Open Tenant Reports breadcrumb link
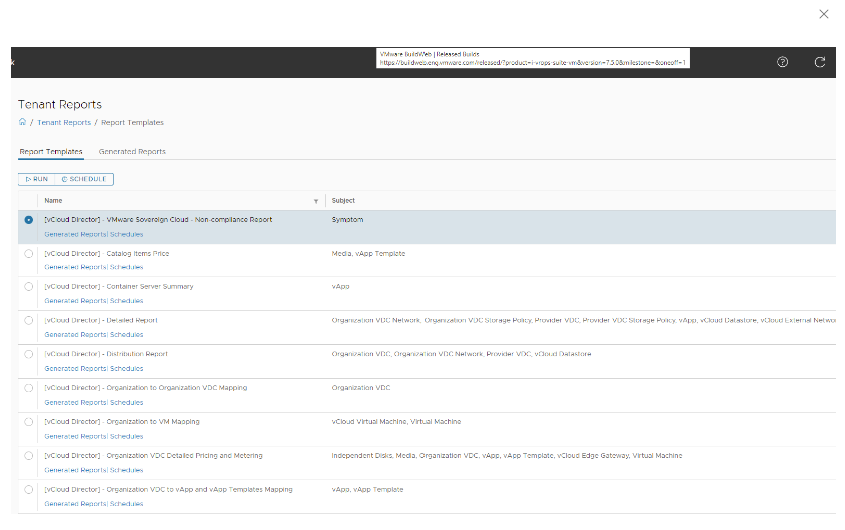This screenshot has width=845, height=530. click(64, 122)
